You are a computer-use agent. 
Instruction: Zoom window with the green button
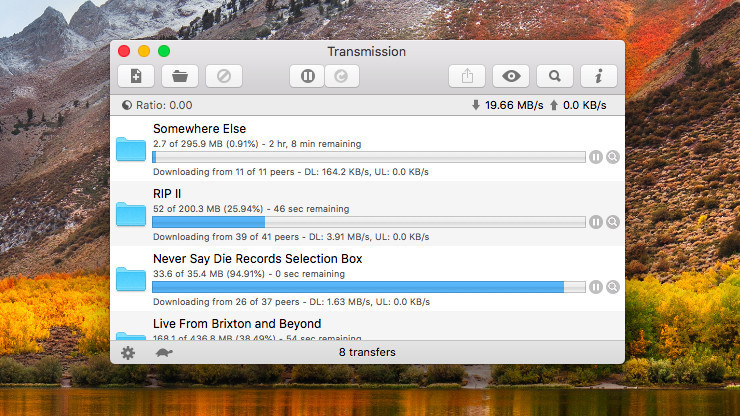point(164,51)
